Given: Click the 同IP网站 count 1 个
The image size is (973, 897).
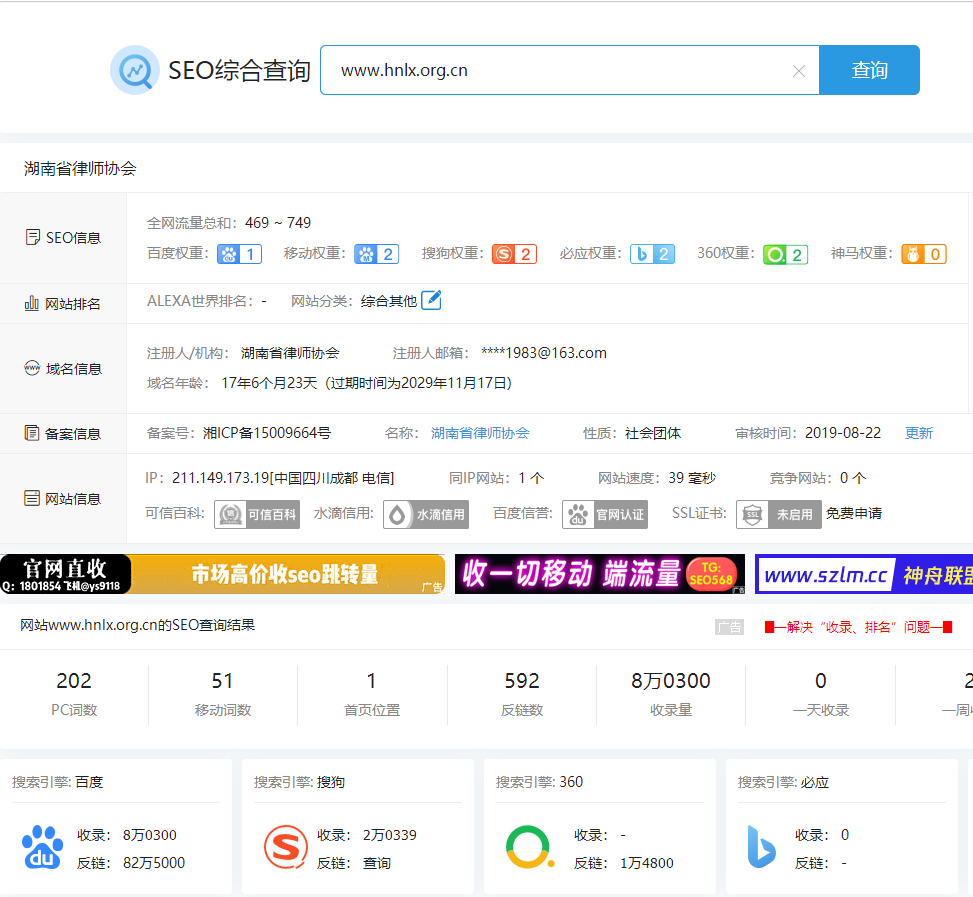Looking at the screenshot, I should point(531,478).
